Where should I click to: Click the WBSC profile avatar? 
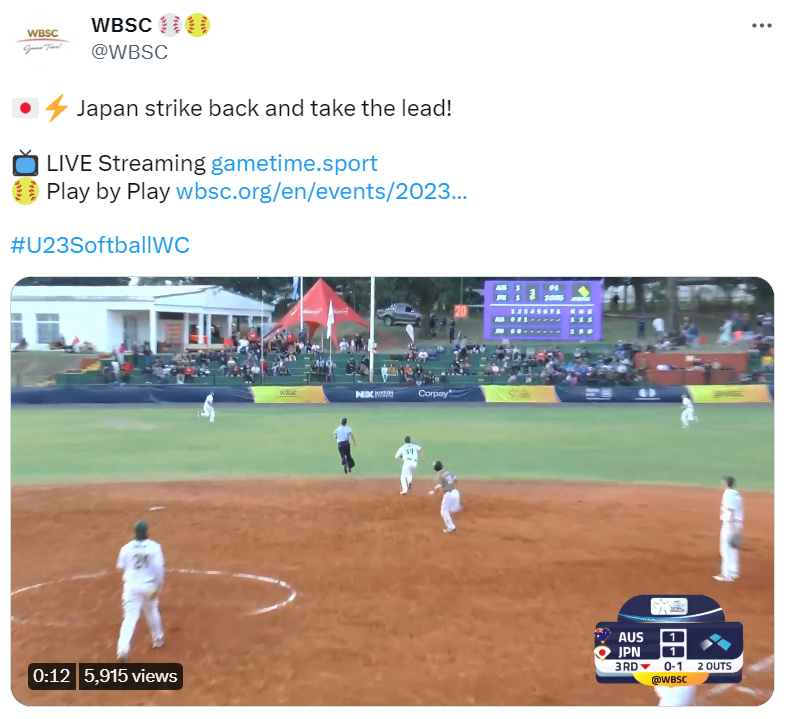42,41
